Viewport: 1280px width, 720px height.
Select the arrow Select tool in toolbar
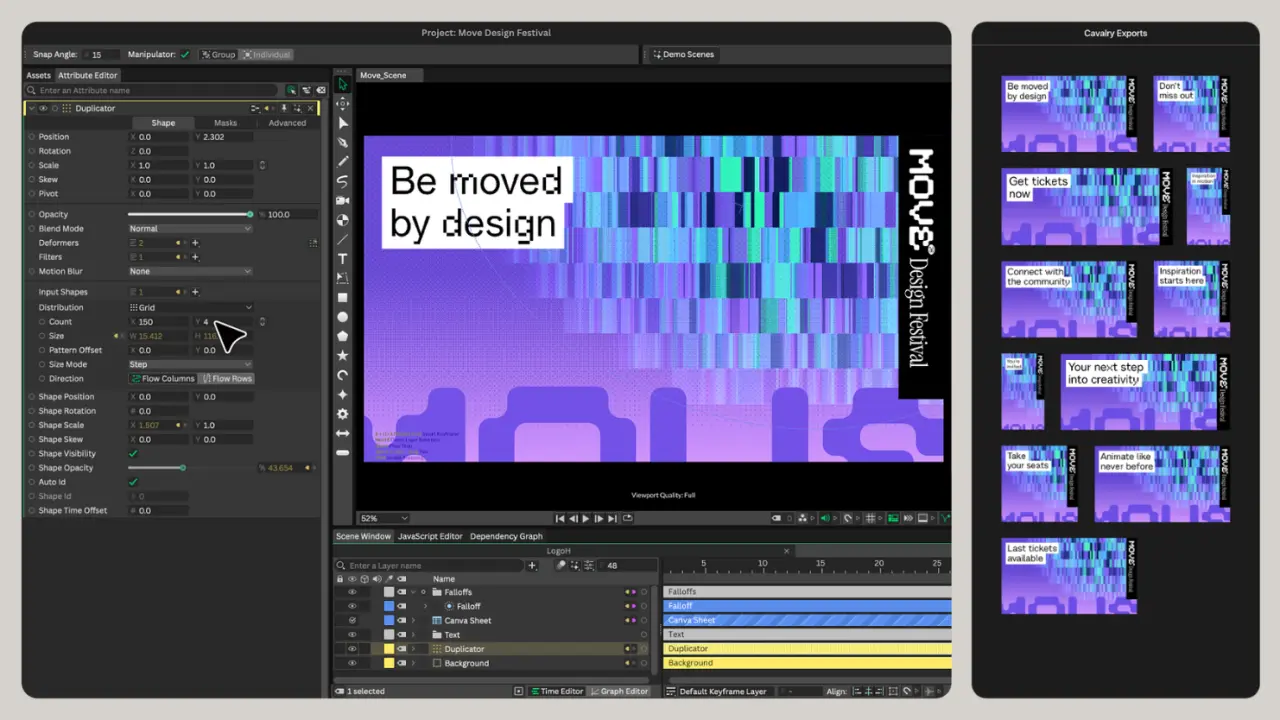tap(343, 84)
